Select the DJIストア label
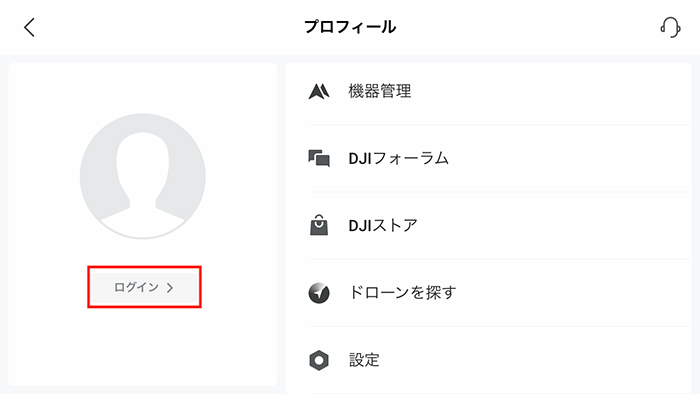The height and width of the screenshot is (394, 700). pyautogui.click(x=383, y=225)
